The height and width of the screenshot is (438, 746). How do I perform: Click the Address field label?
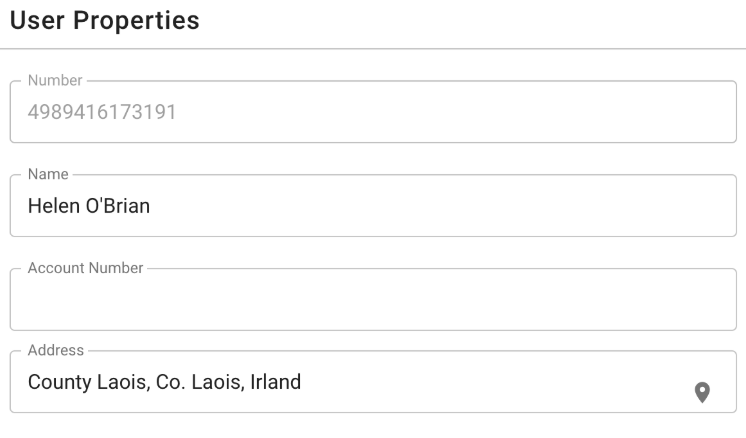click(56, 350)
